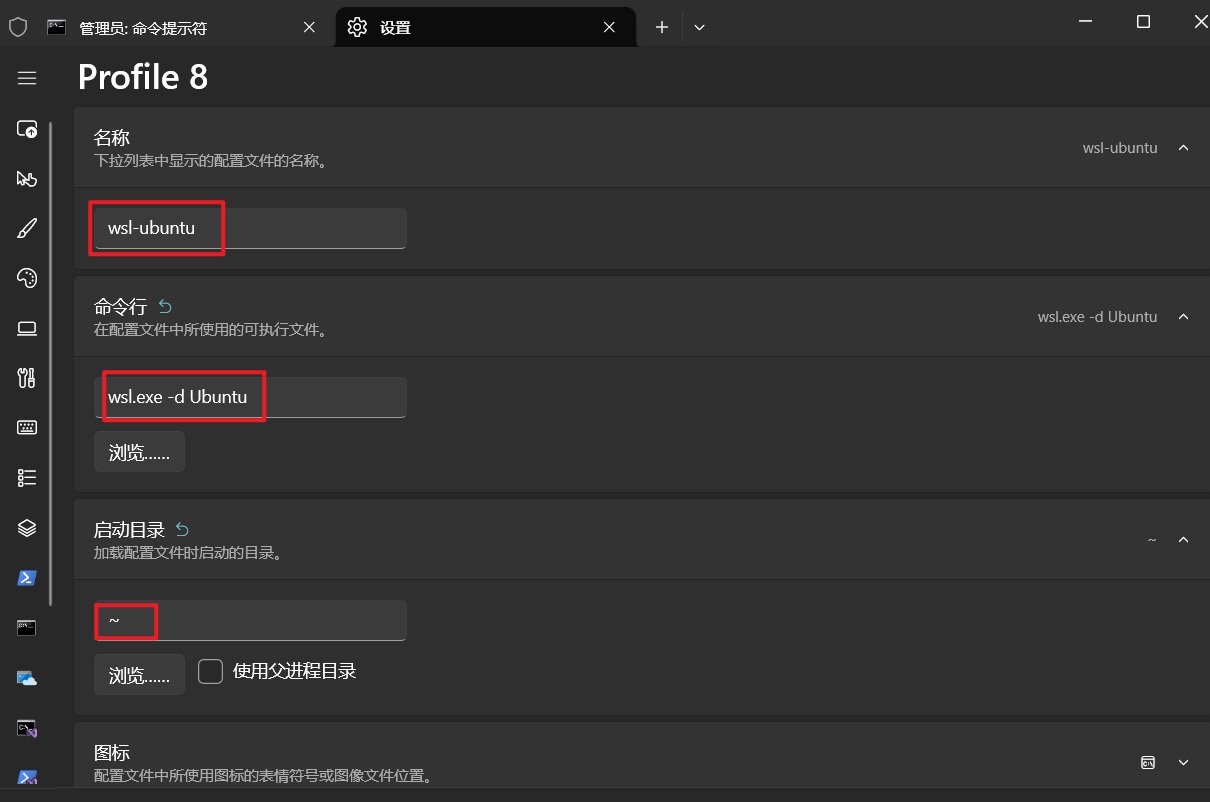Reset the 命令行 setting to default
Viewport: 1210px width, 802px height.
(165, 307)
